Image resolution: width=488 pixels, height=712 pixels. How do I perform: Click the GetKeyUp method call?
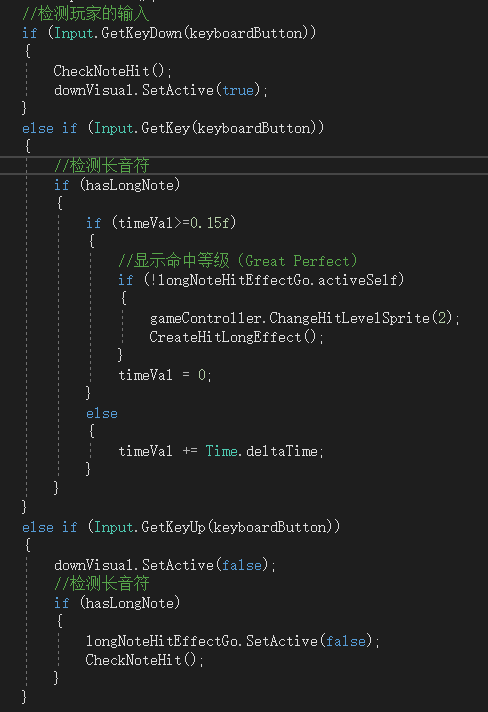pyautogui.click(x=173, y=527)
